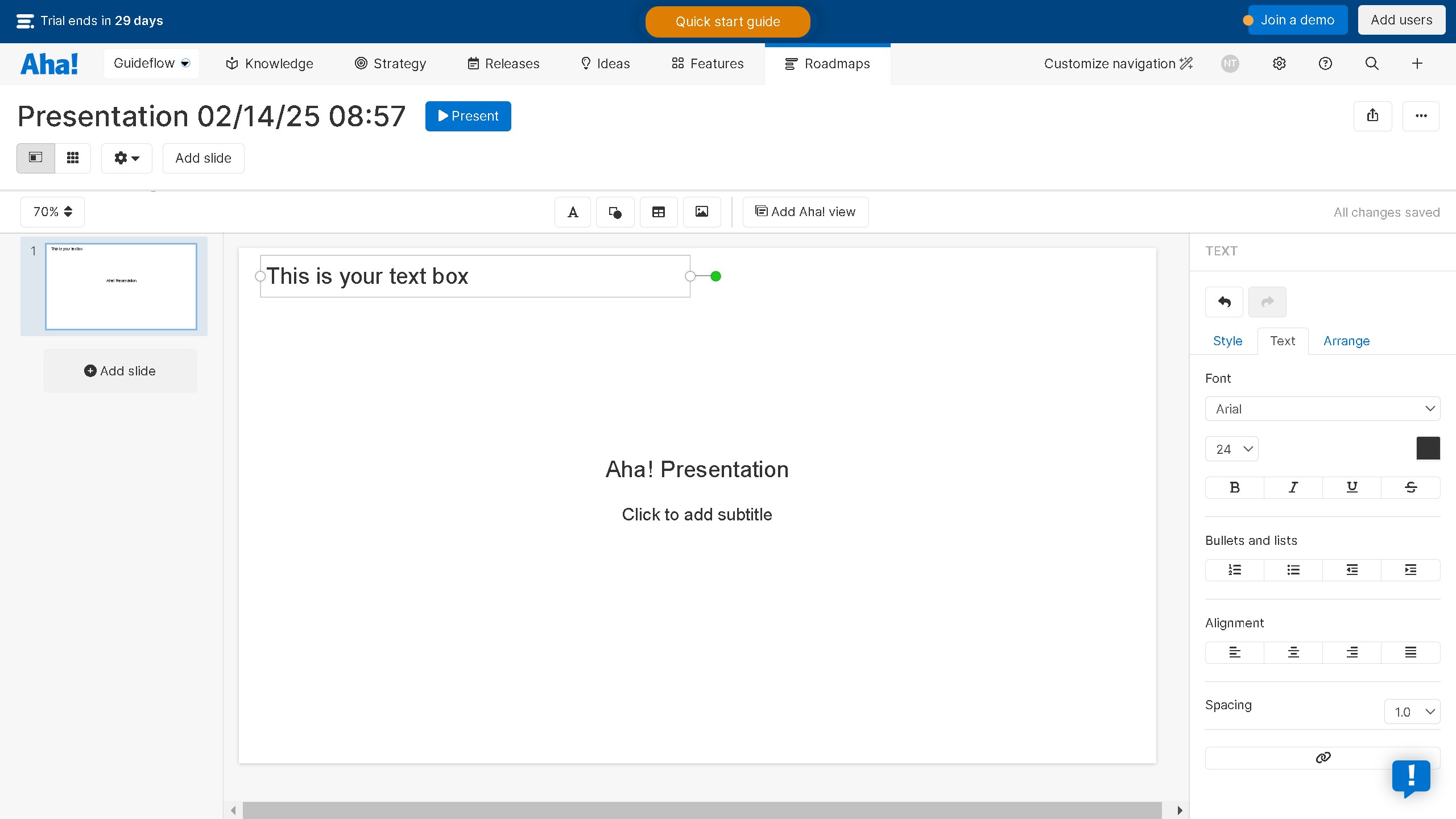Expand the font size 24 dropdown
This screenshot has width=1456, height=819.
coord(1231,449)
